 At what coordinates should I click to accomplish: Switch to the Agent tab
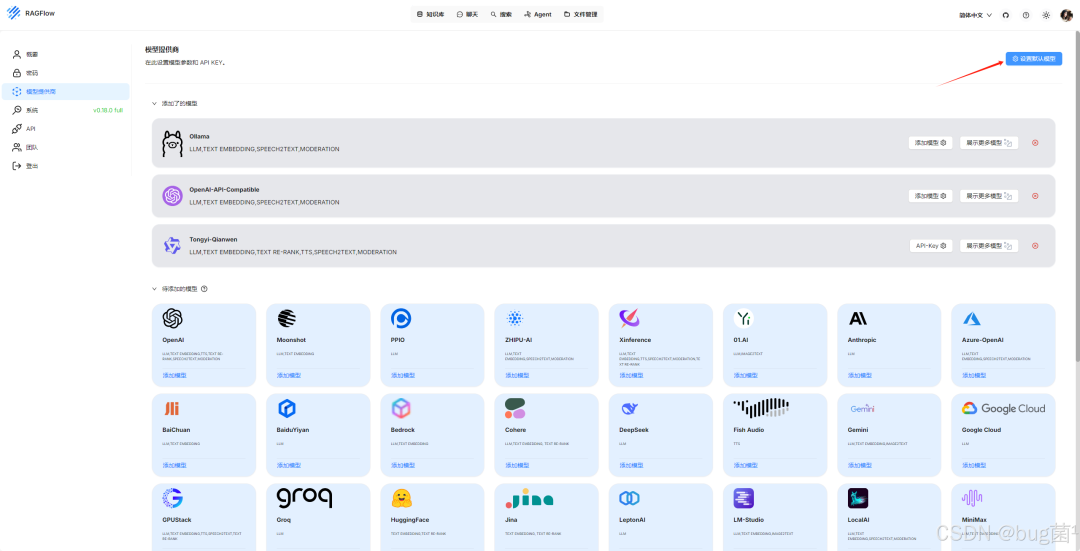(538, 14)
